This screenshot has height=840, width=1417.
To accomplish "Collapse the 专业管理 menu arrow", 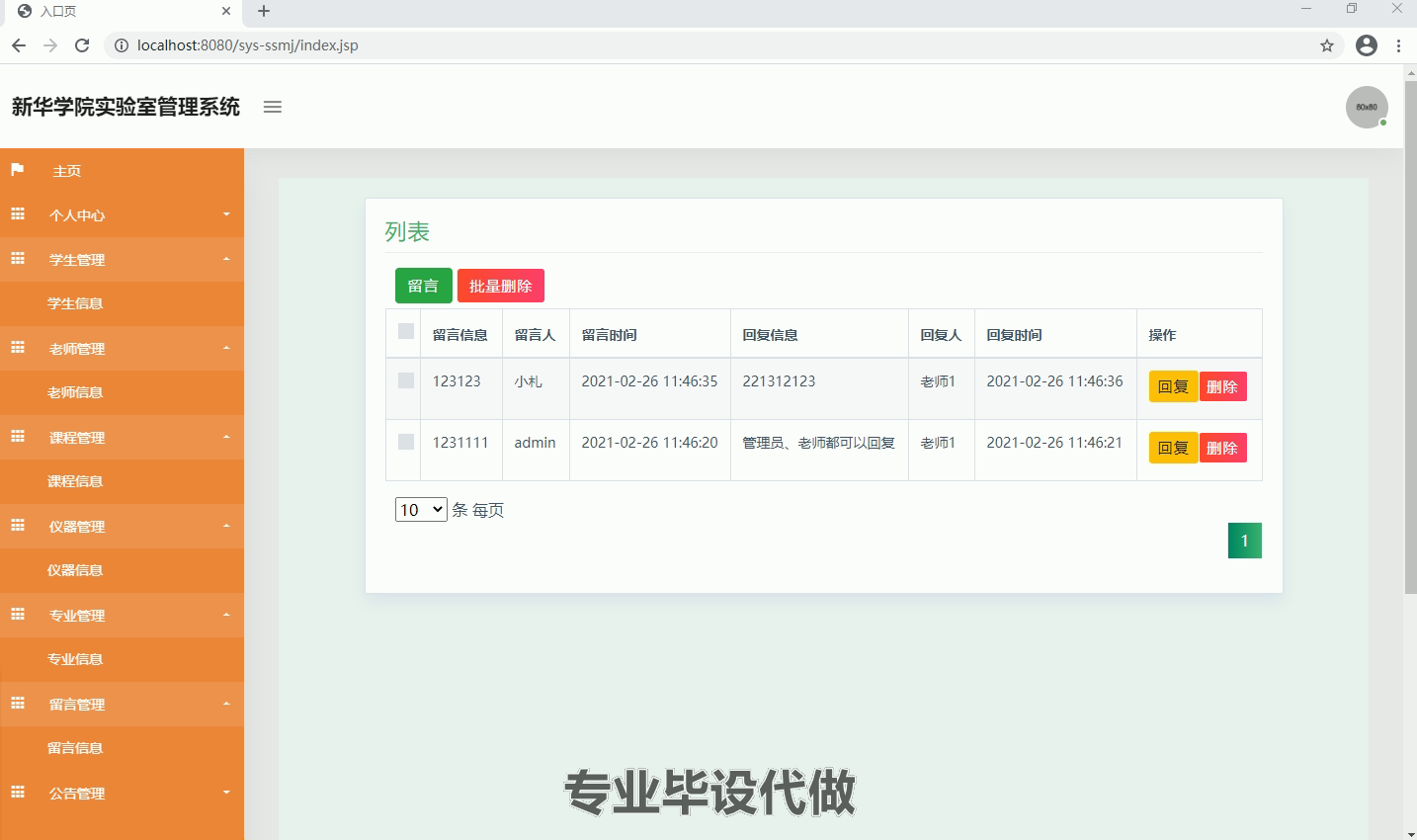I will pos(226,615).
